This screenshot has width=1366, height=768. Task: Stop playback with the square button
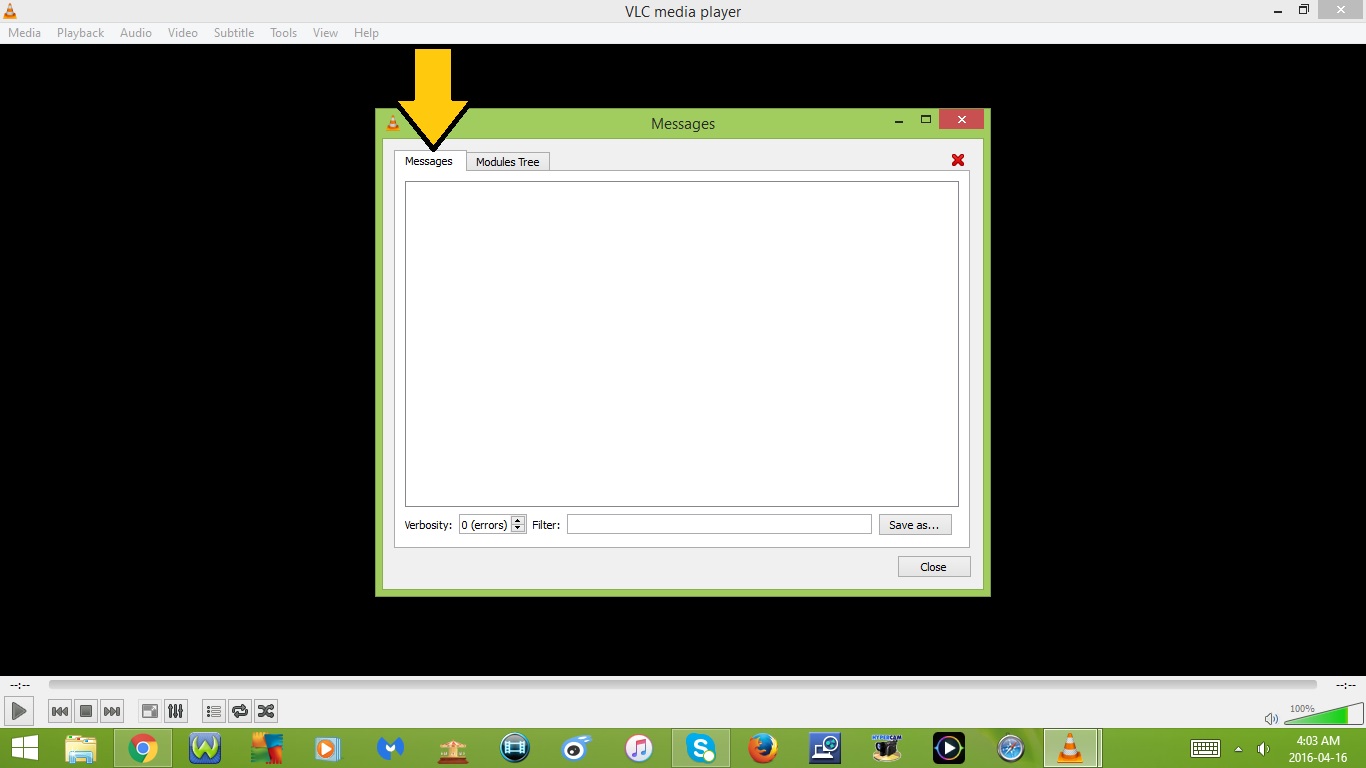coord(86,711)
